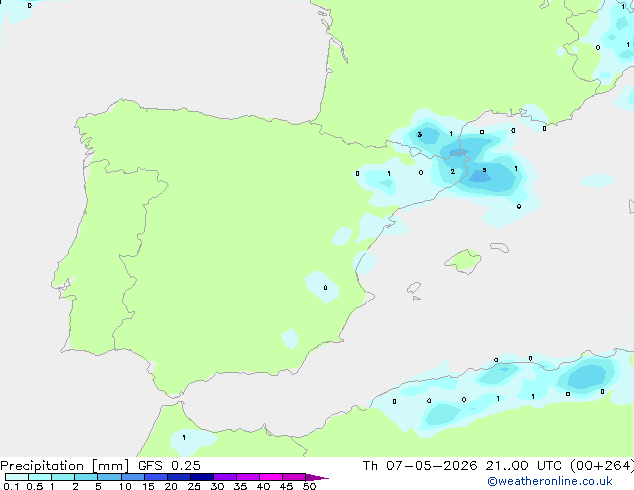Pick the 0.5–1 mm legend swatch
634x490 pixels.
point(40,477)
